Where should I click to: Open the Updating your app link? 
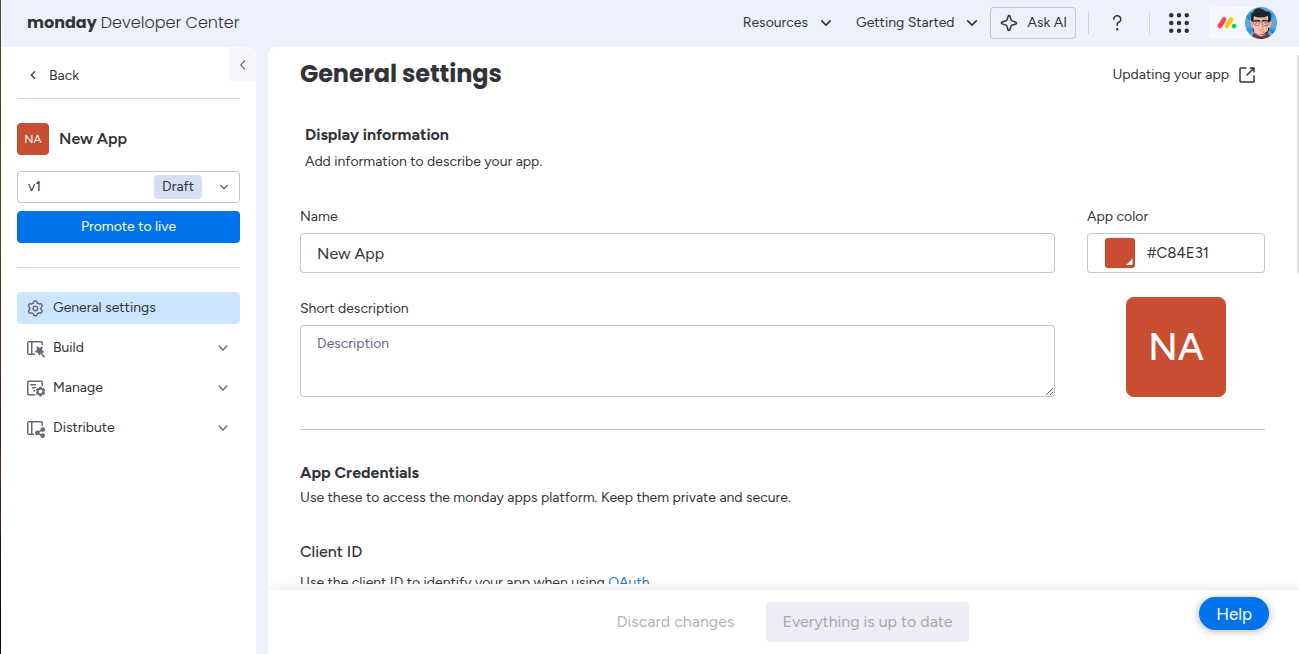[1184, 75]
